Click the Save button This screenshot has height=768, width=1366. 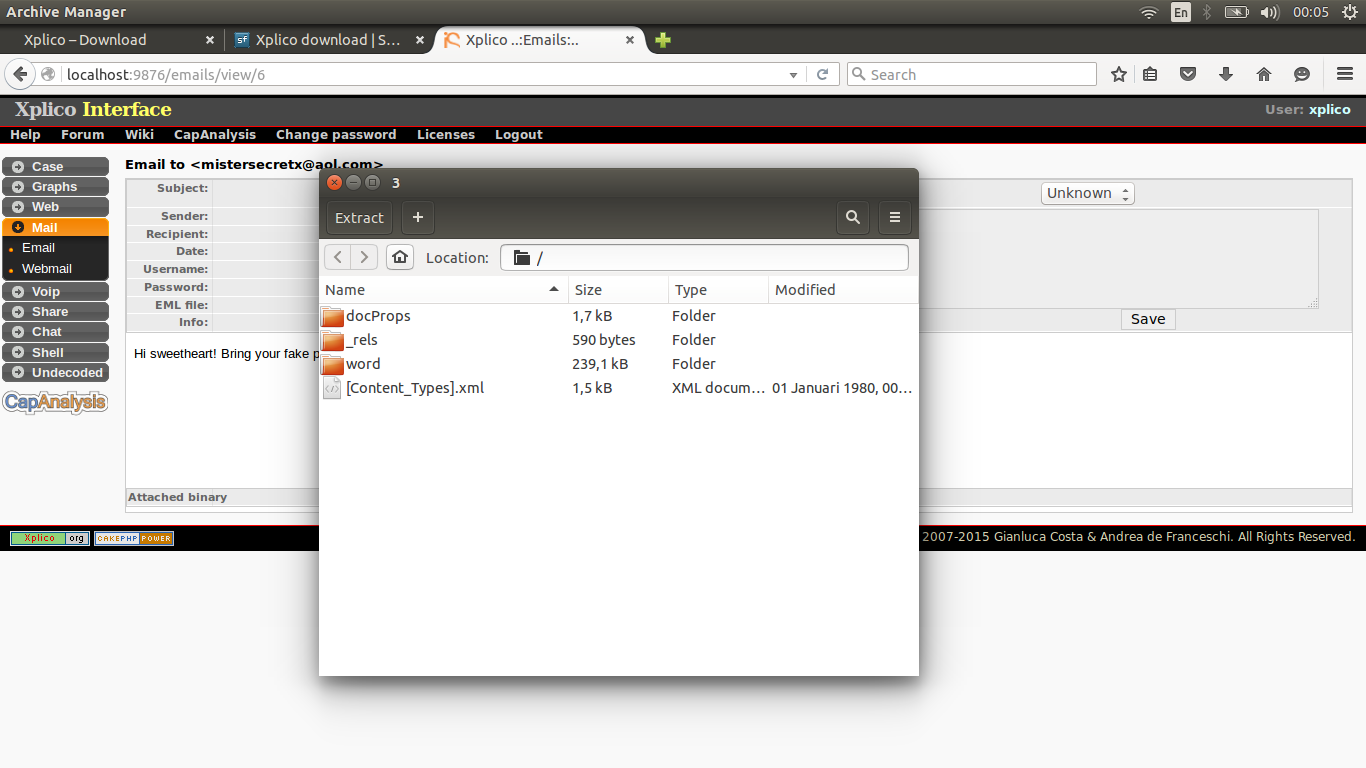pyautogui.click(x=1147, y=318)
